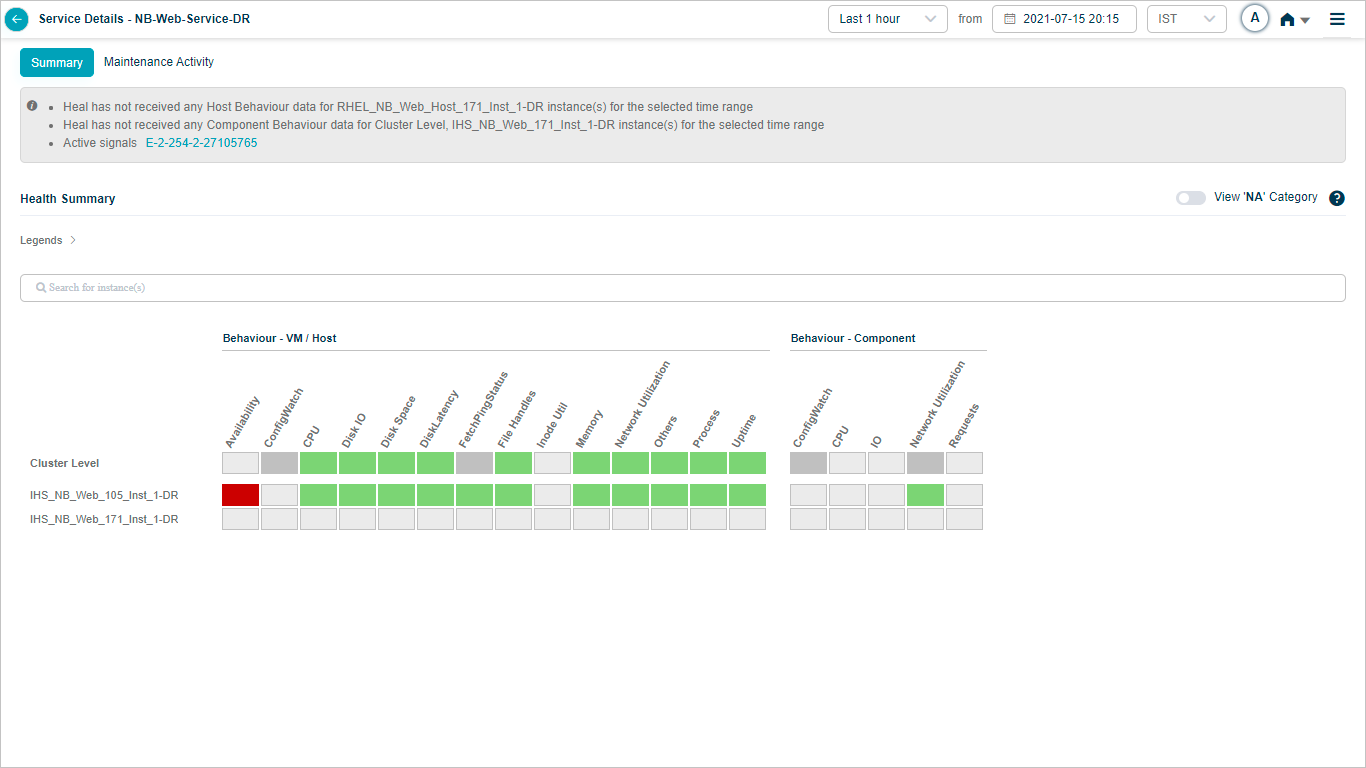Click the help question mark icon
This screenshot has height=768, width=1366.
[1337, 198]
